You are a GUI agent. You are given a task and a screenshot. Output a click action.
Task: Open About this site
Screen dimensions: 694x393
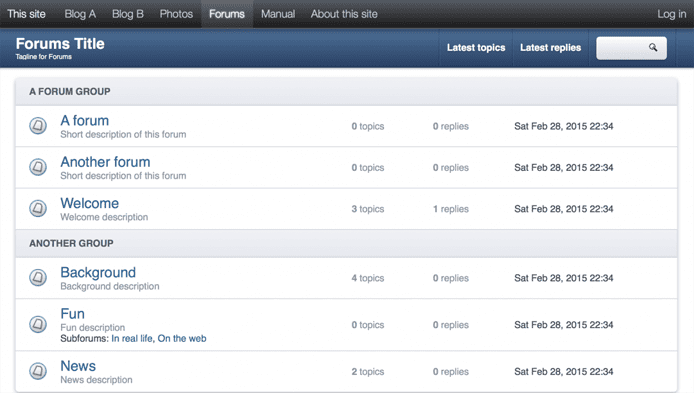(344, 14)
